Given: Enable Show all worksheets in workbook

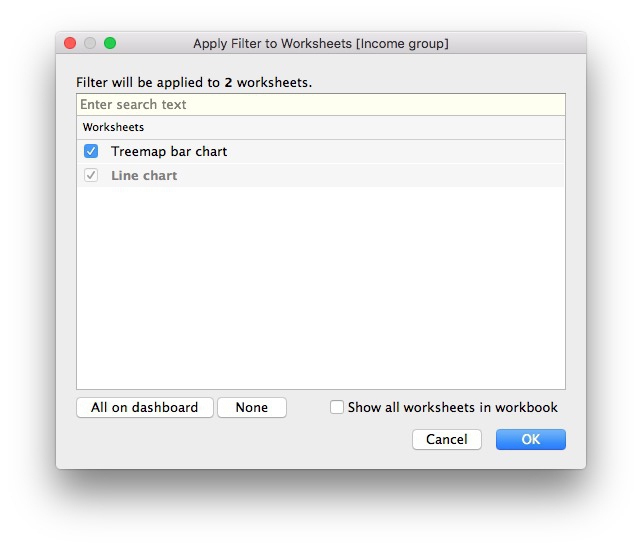Looking at the screenshot, I should click(x=337, y=407).
